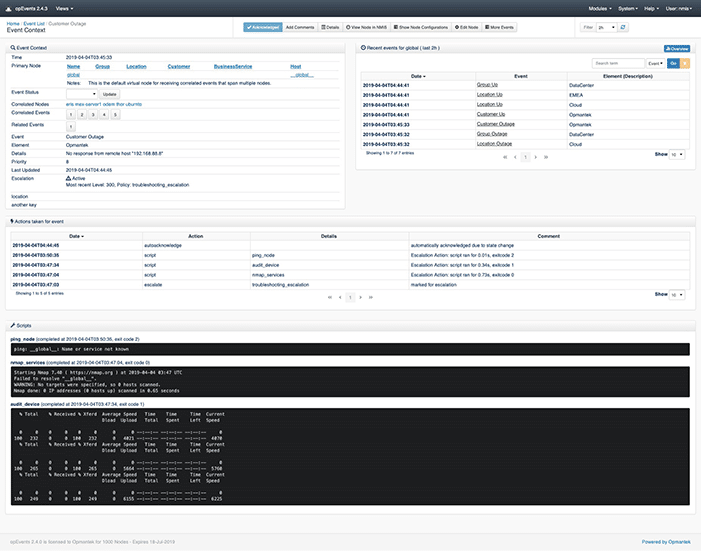The image size is (701, 551).
Task: Go to the Home breadcrumb link
Action: (x=13, y=24)
